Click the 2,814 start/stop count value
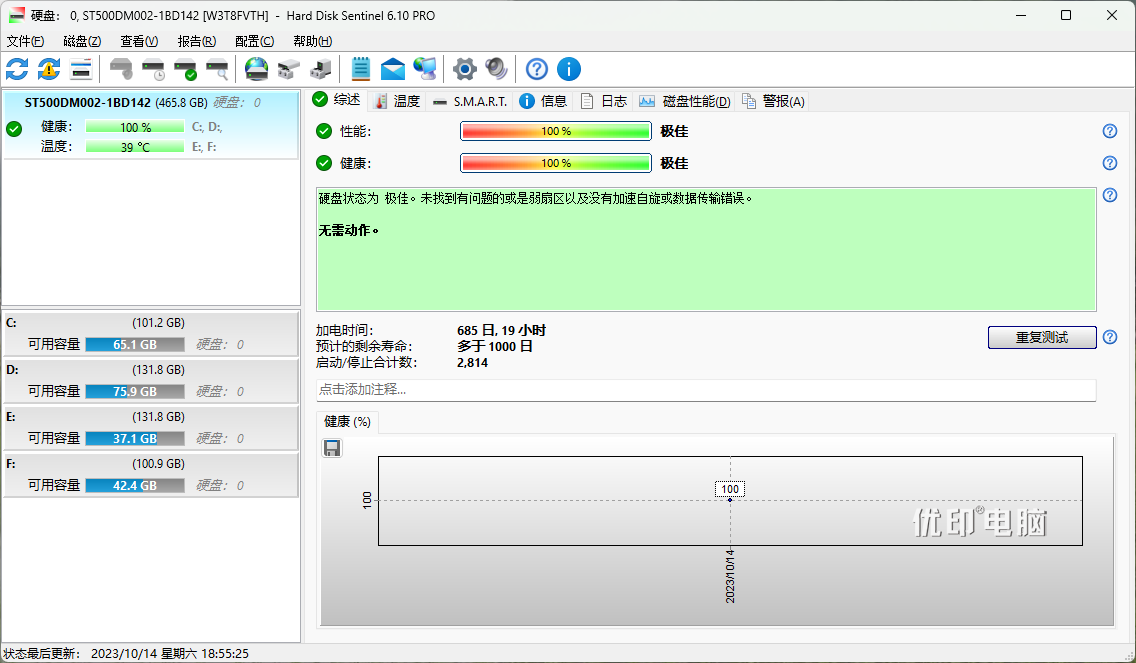This screenshot has height=663, width=1136. click(472, 362)
